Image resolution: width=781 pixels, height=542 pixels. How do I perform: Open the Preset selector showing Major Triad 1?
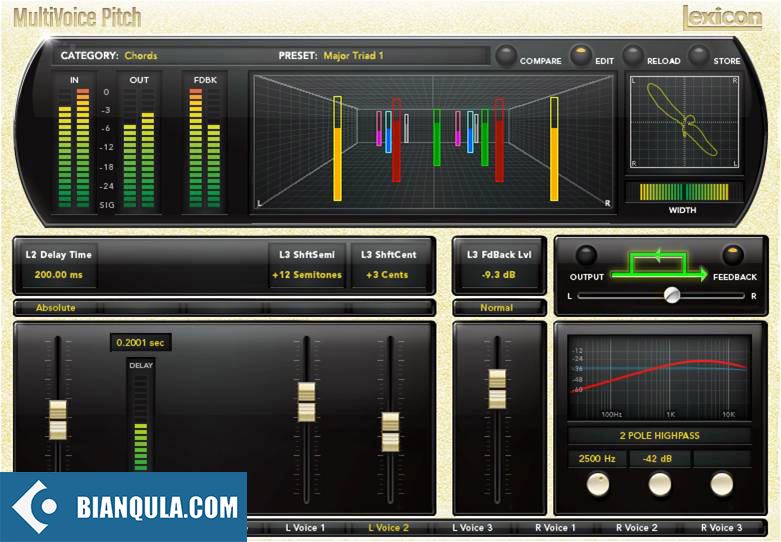[354, 56]
